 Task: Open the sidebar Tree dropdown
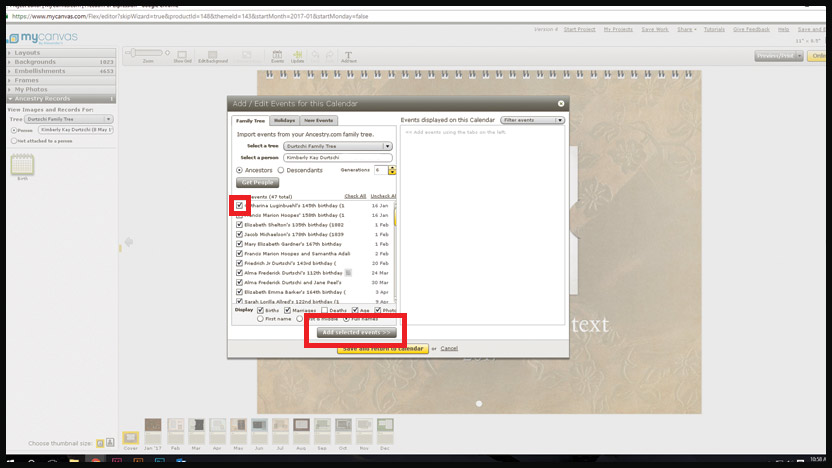69,119
